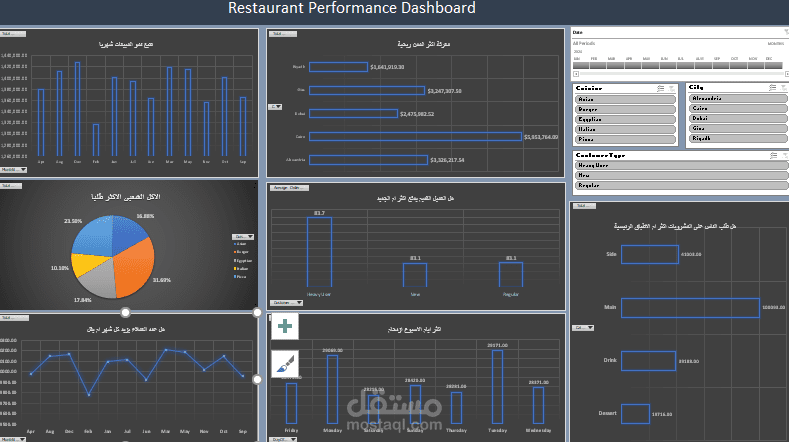Click the Main category bar
The height and width of the screenshot is (442, 789).
coord(690,308)
